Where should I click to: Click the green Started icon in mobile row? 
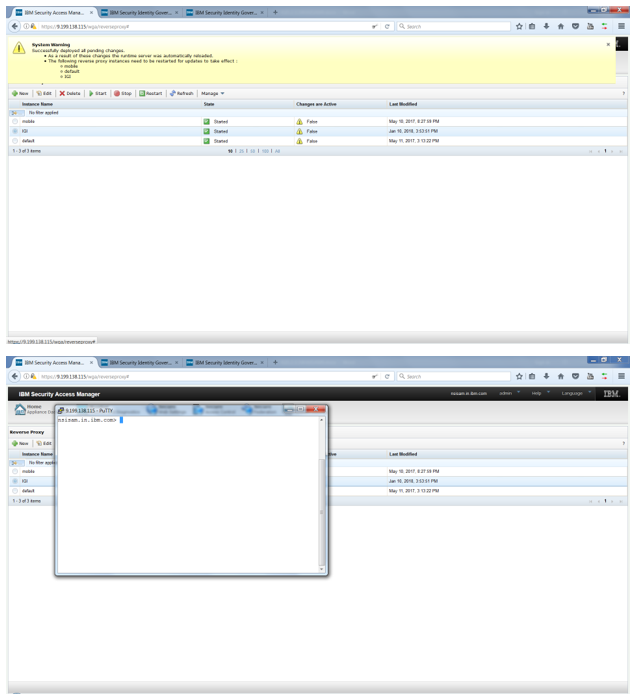pos(206,121)
